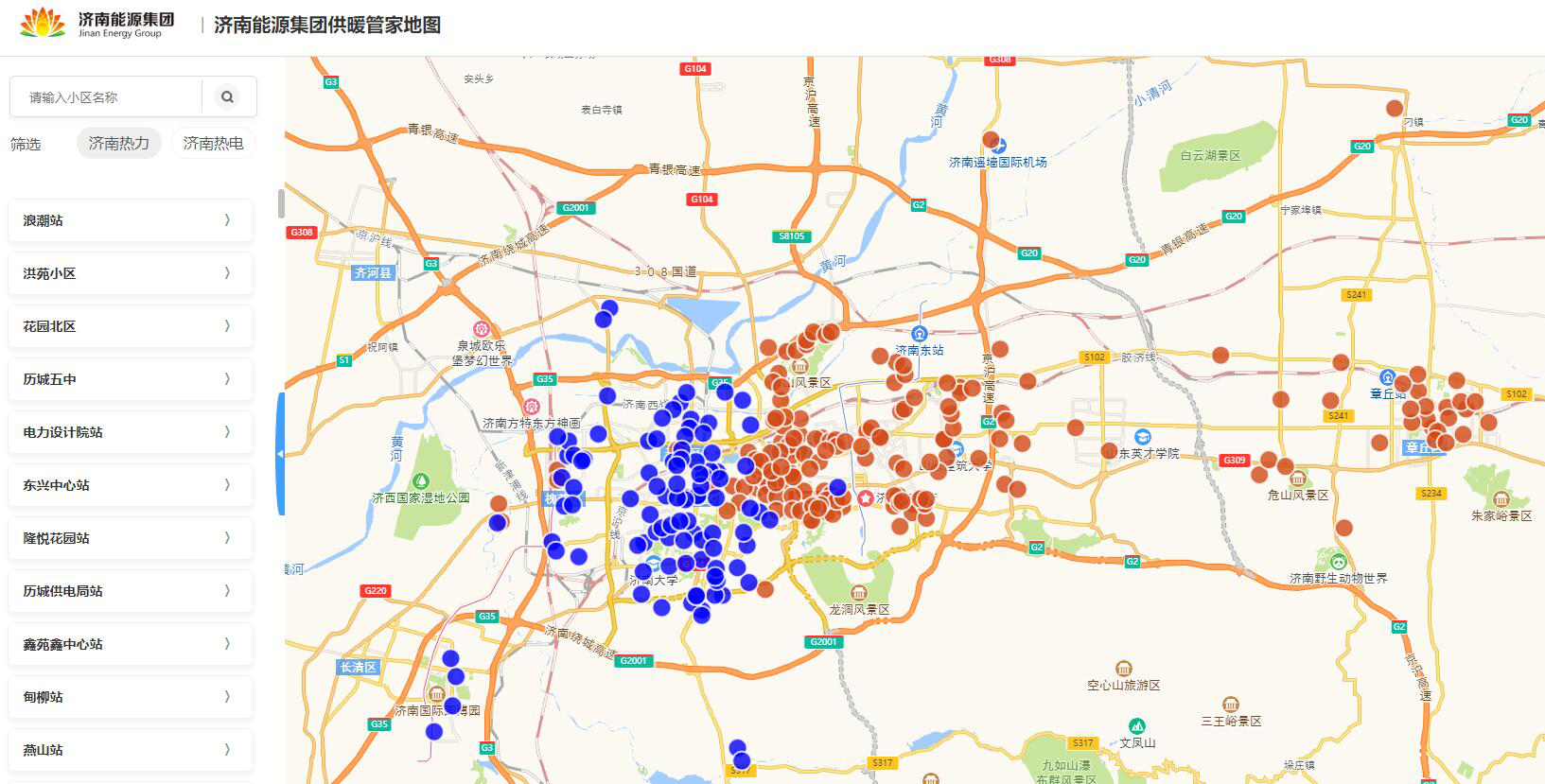Image resolution: width=1545 pixels, height=784 pixels.
Task: Open the 鑫苑鑫中心站 entry
Action: (131, 644)
